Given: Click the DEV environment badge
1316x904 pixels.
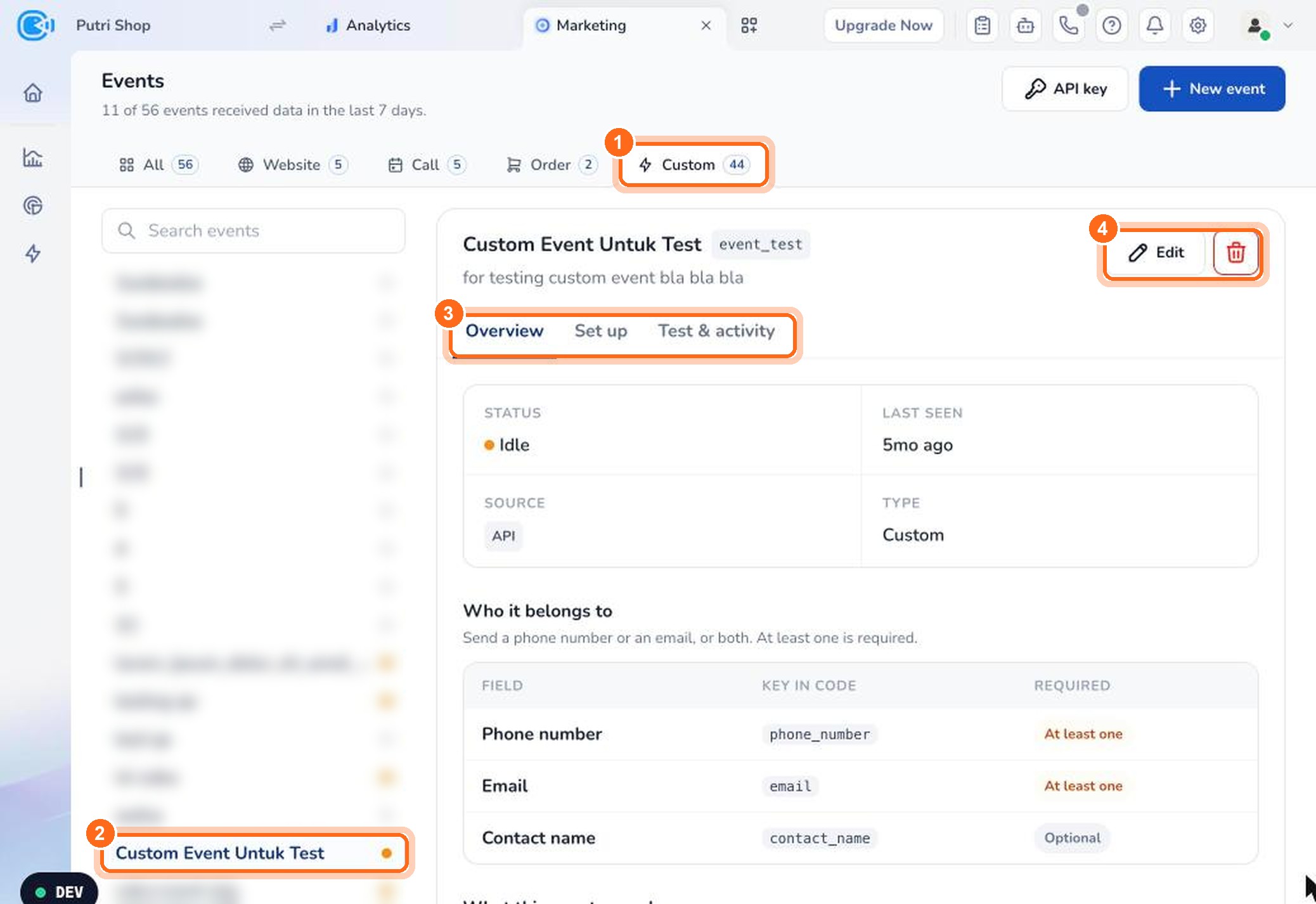Looking at the screenshot, I should tap(60, 891).
